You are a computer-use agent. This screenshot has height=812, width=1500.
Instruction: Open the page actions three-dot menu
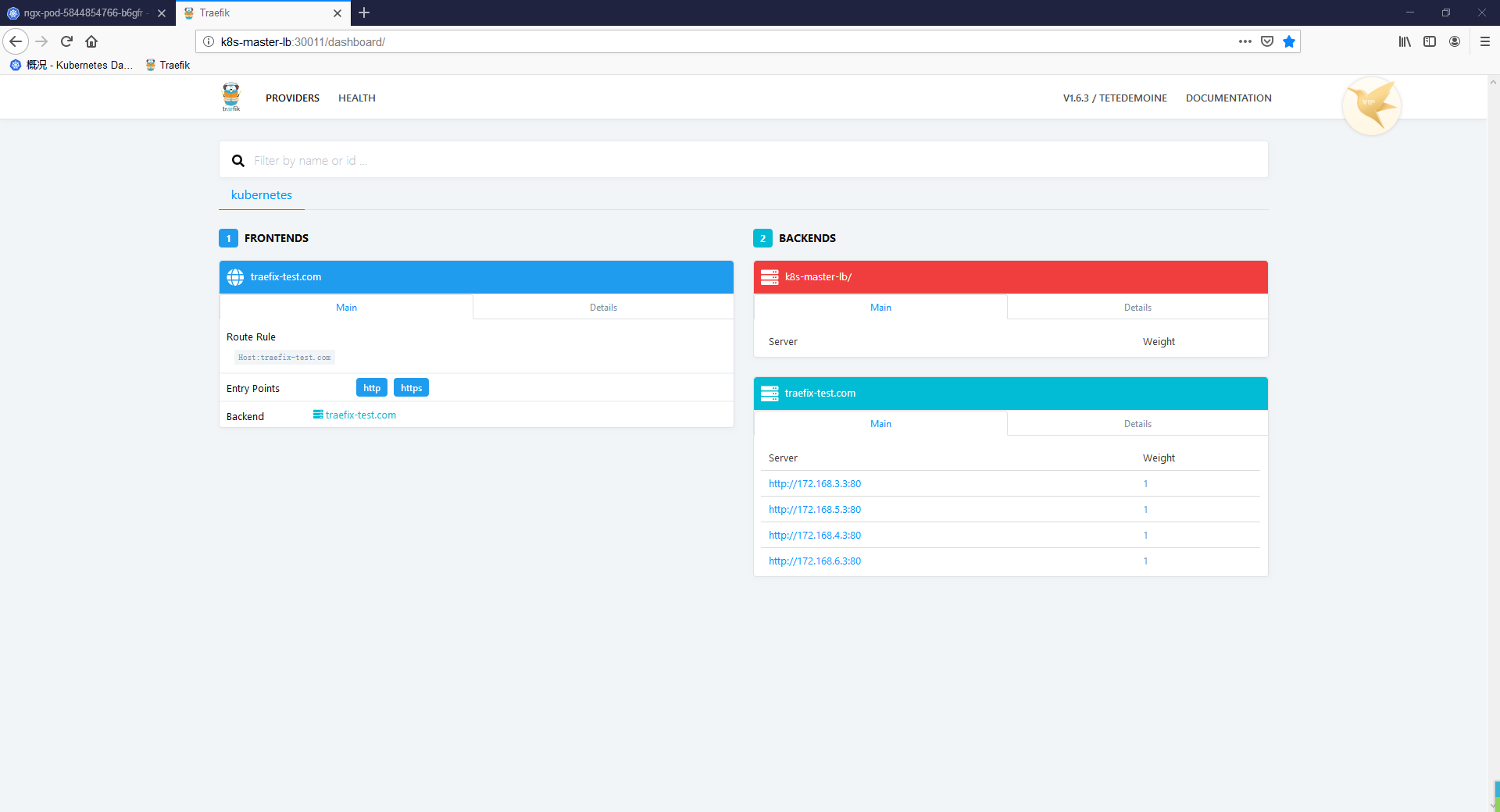tap(1245, 41)
